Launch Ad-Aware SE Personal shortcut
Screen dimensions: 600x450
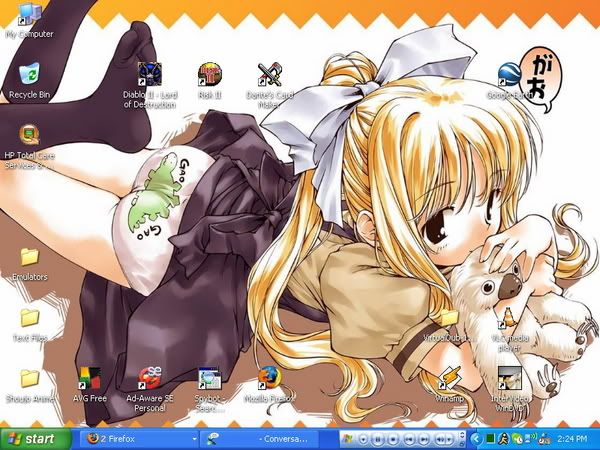150,390
